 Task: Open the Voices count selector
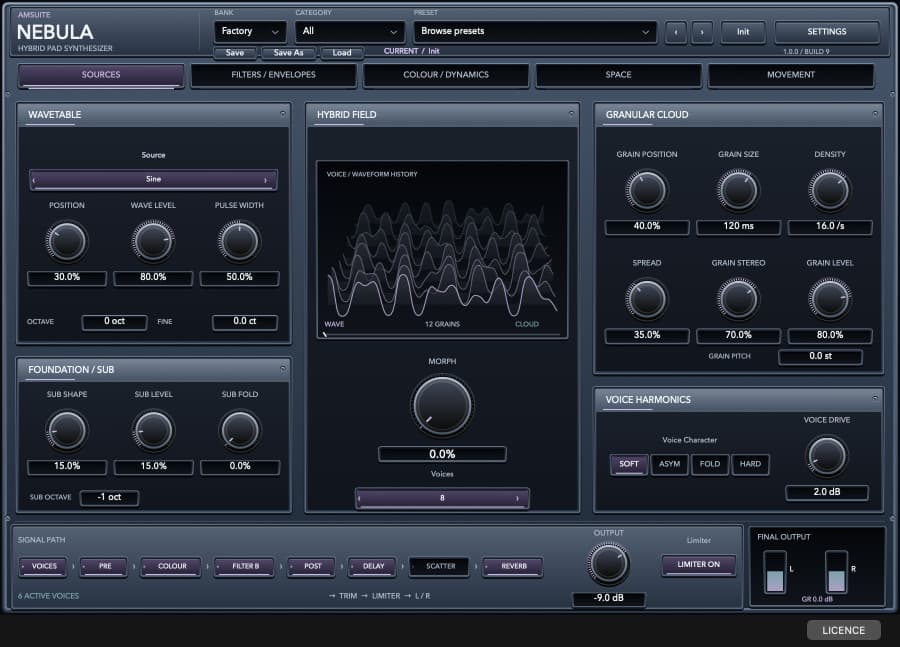click(x=442, y=498)
